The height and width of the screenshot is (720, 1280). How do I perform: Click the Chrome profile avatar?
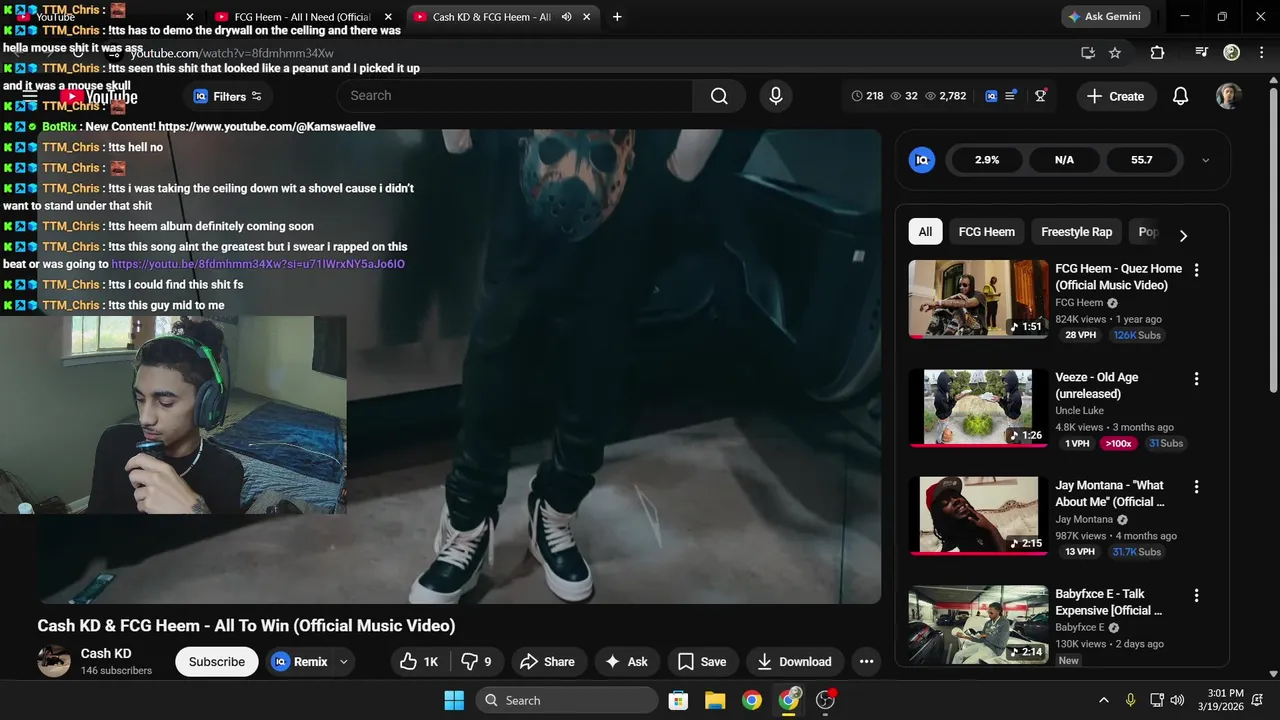pos(1232,53)
